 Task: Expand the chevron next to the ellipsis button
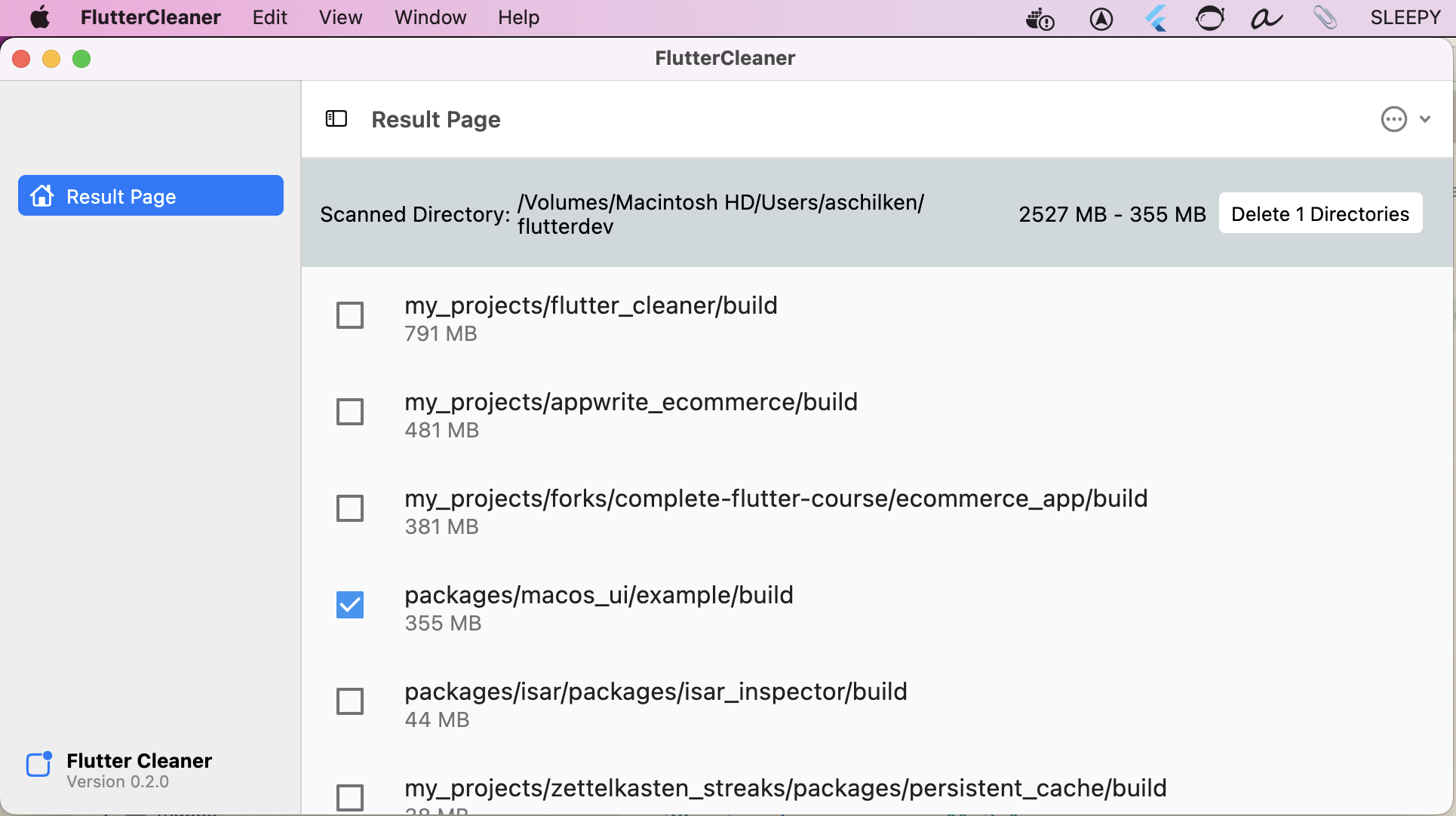1425,119
